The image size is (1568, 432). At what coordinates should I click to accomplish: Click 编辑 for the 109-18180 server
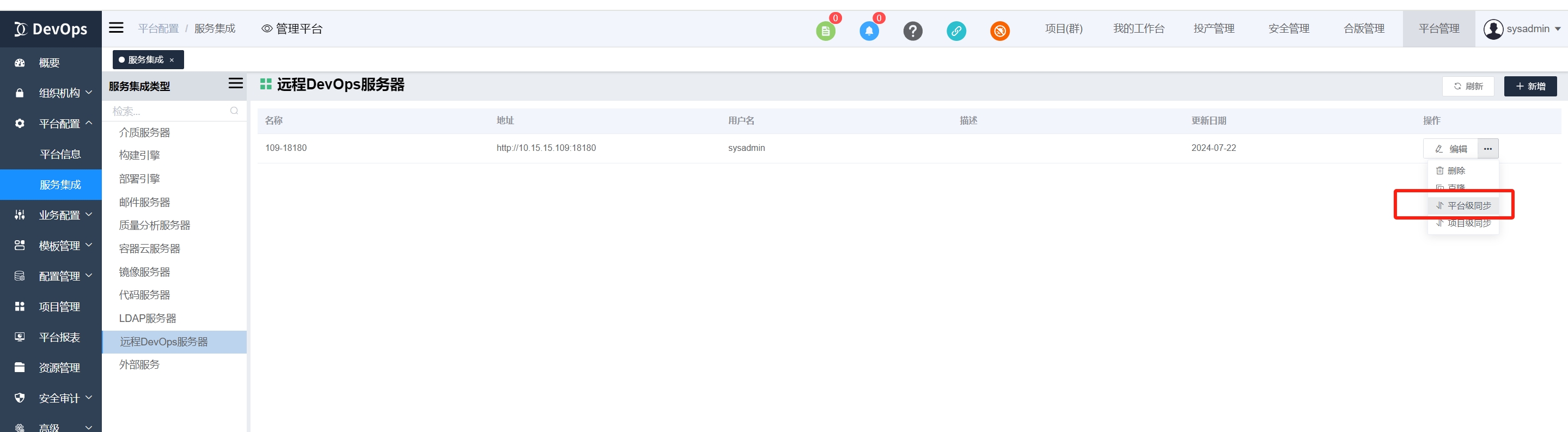click(x=1450, y=149)
